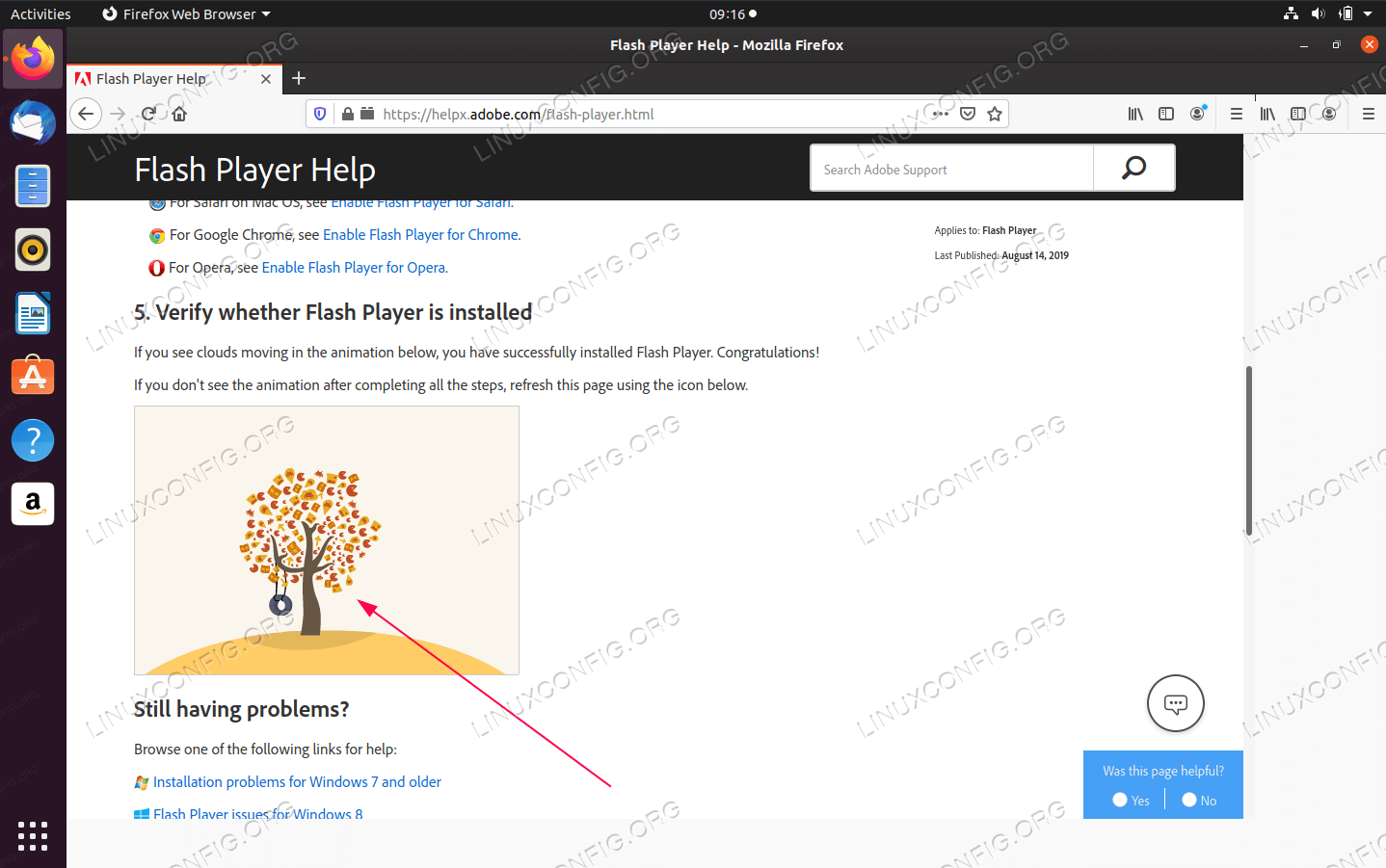The image size is (1386, 868).
Task: Open Activities overview
Action: click(x=40, y=13)
